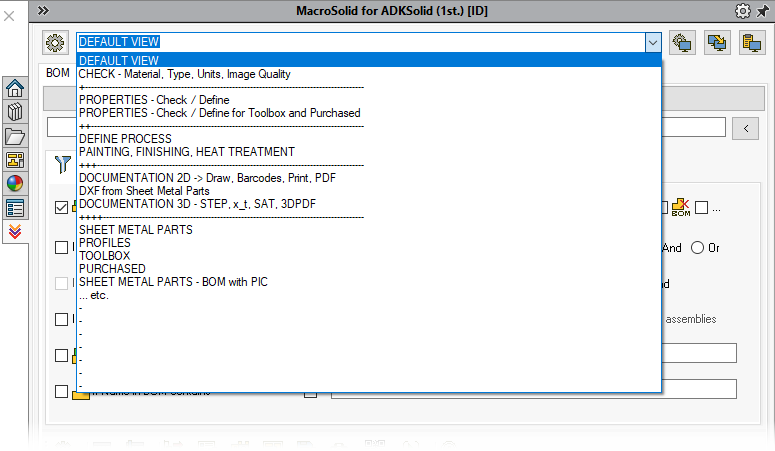775x451 pixels.
Task: Open the form layout sidebar icon
Action: coord(15,160)
